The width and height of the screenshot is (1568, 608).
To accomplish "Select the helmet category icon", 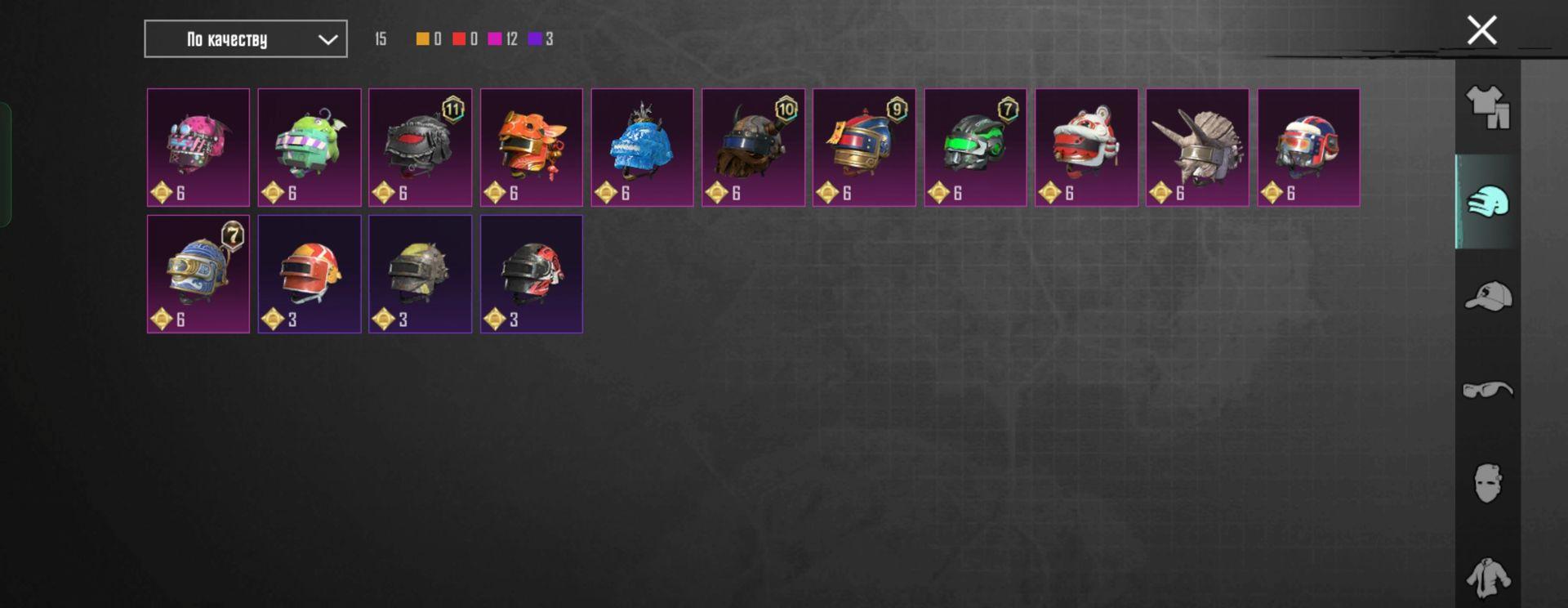I will (x=1488, y=202).
